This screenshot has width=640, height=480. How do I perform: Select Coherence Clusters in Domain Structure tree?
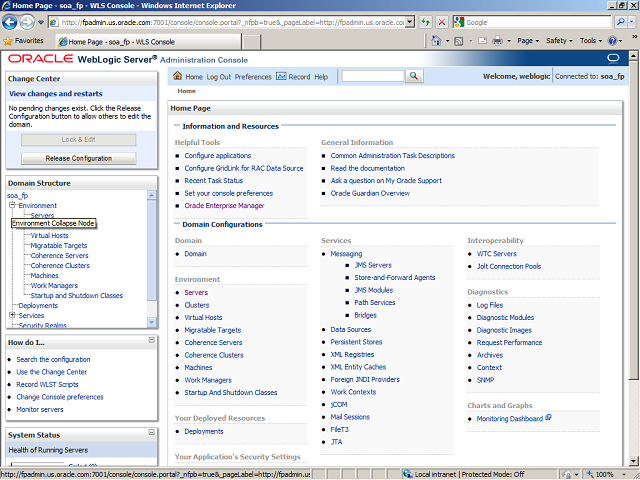[60, 265]
